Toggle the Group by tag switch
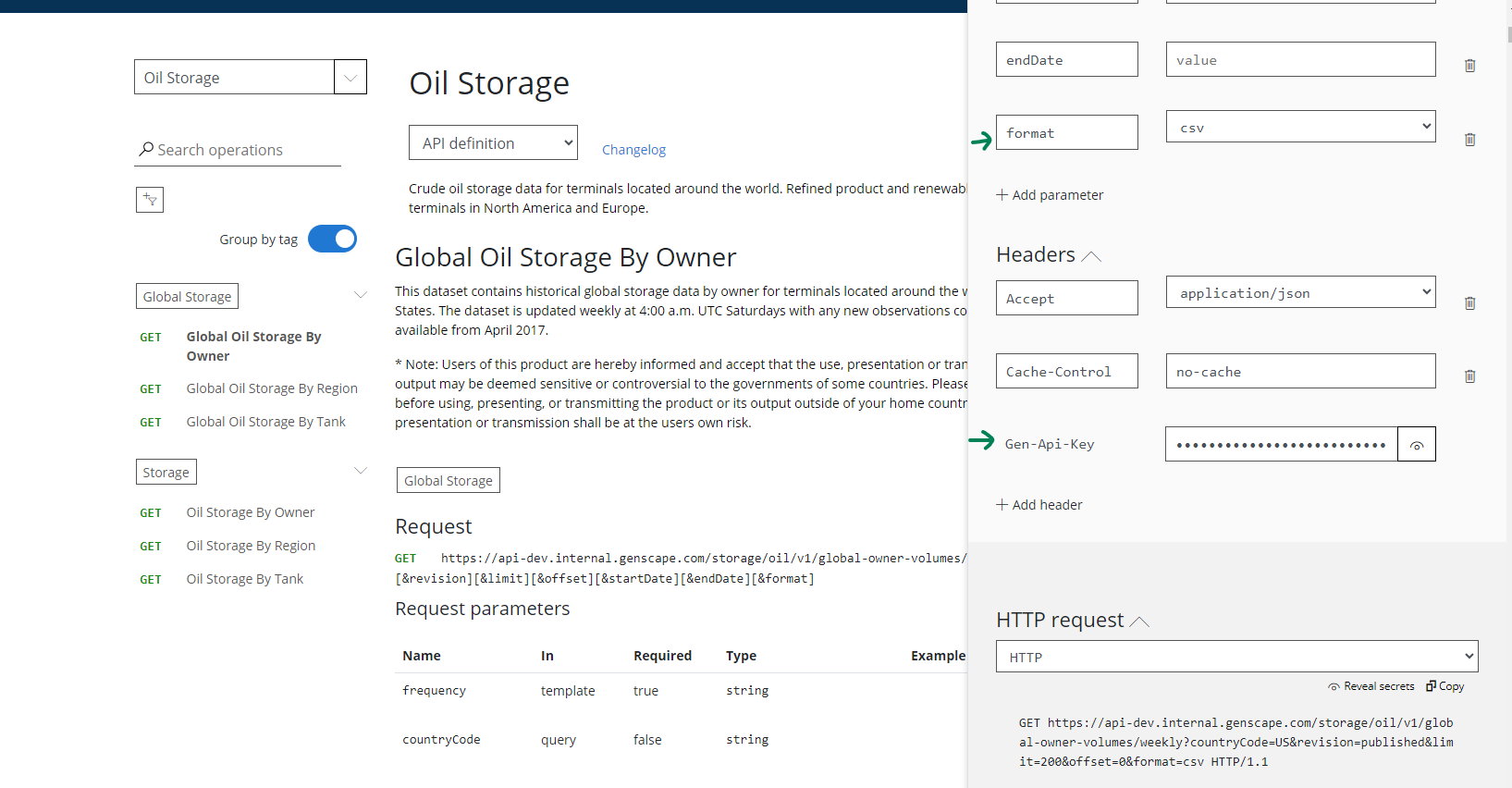Screen dimensions: 1512x788 (332, 239)
